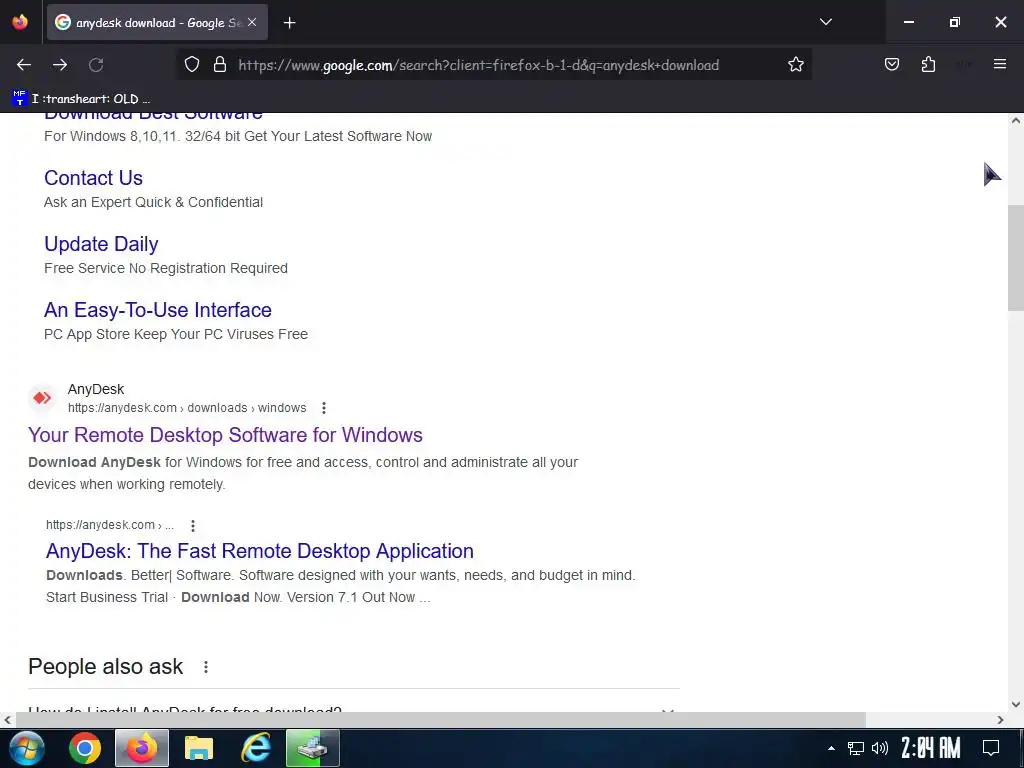This screenshot has height=768, width=1024.
Task: Click the scroll down arrow of page
Action: click(x=1016, y=705)
